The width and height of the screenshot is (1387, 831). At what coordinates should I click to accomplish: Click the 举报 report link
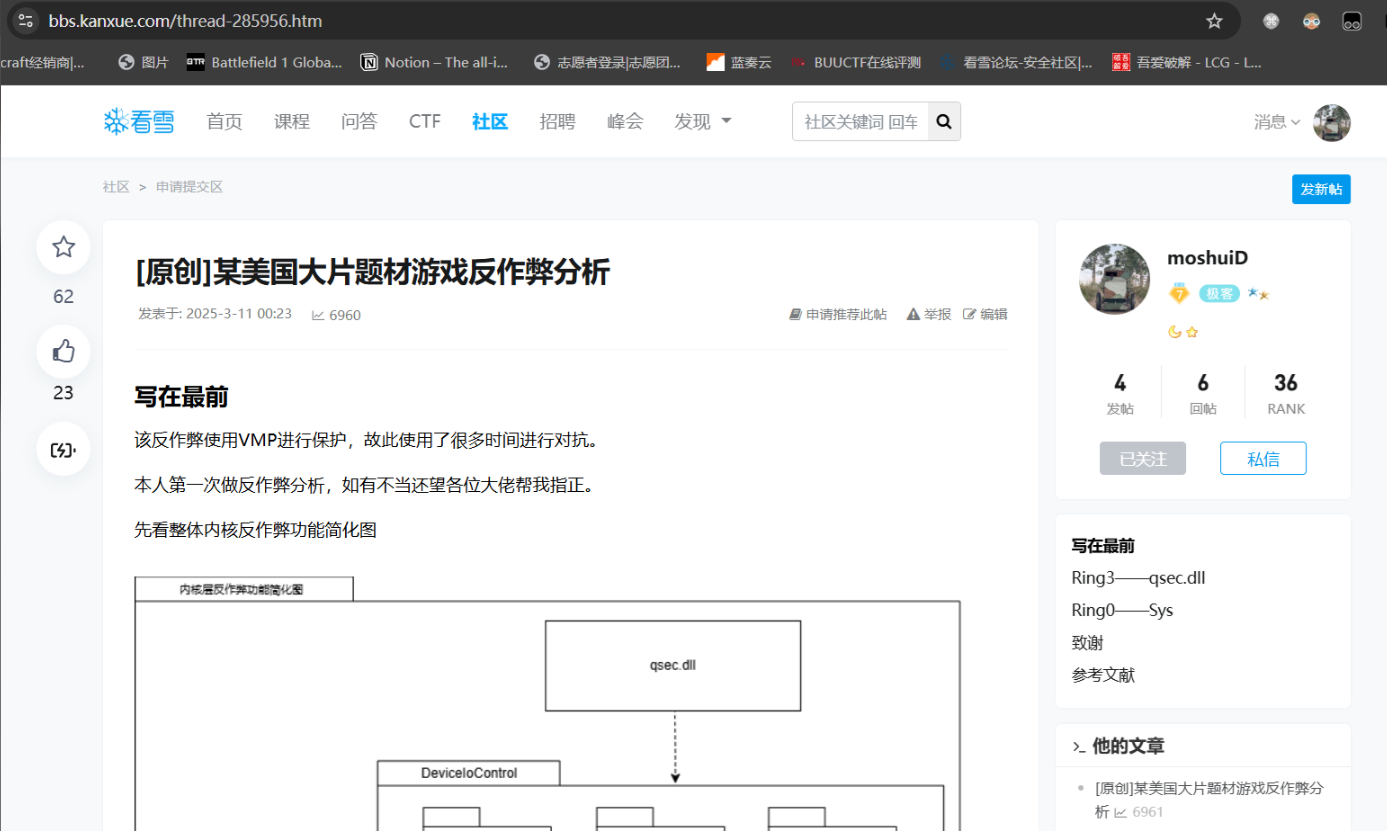[929, 314]
